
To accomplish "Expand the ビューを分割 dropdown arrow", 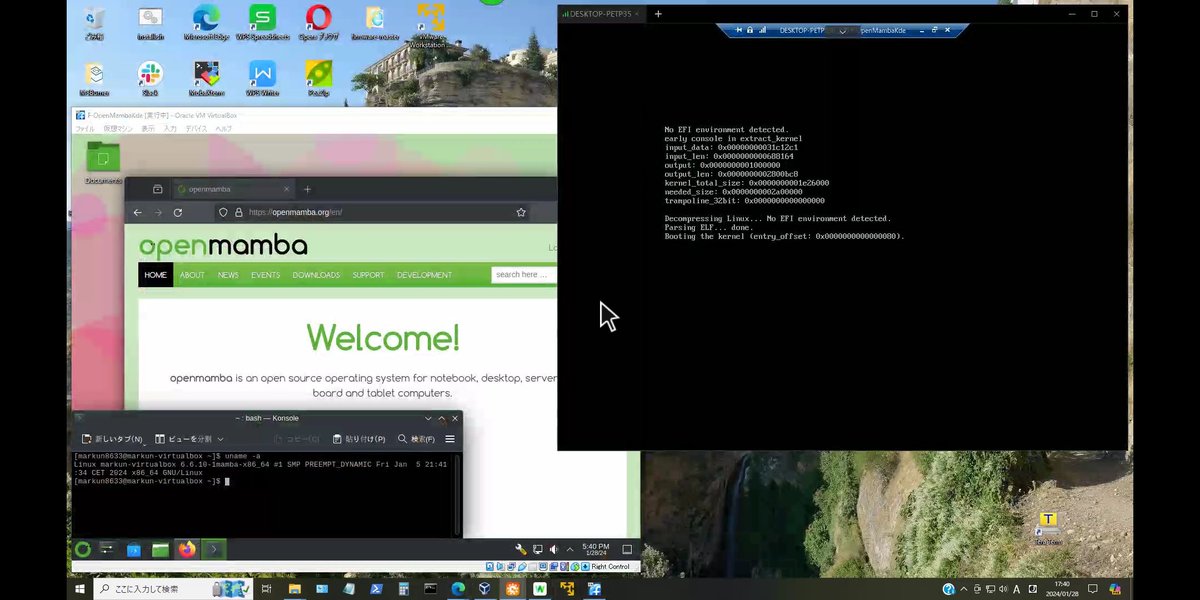I will coord(220,439).
